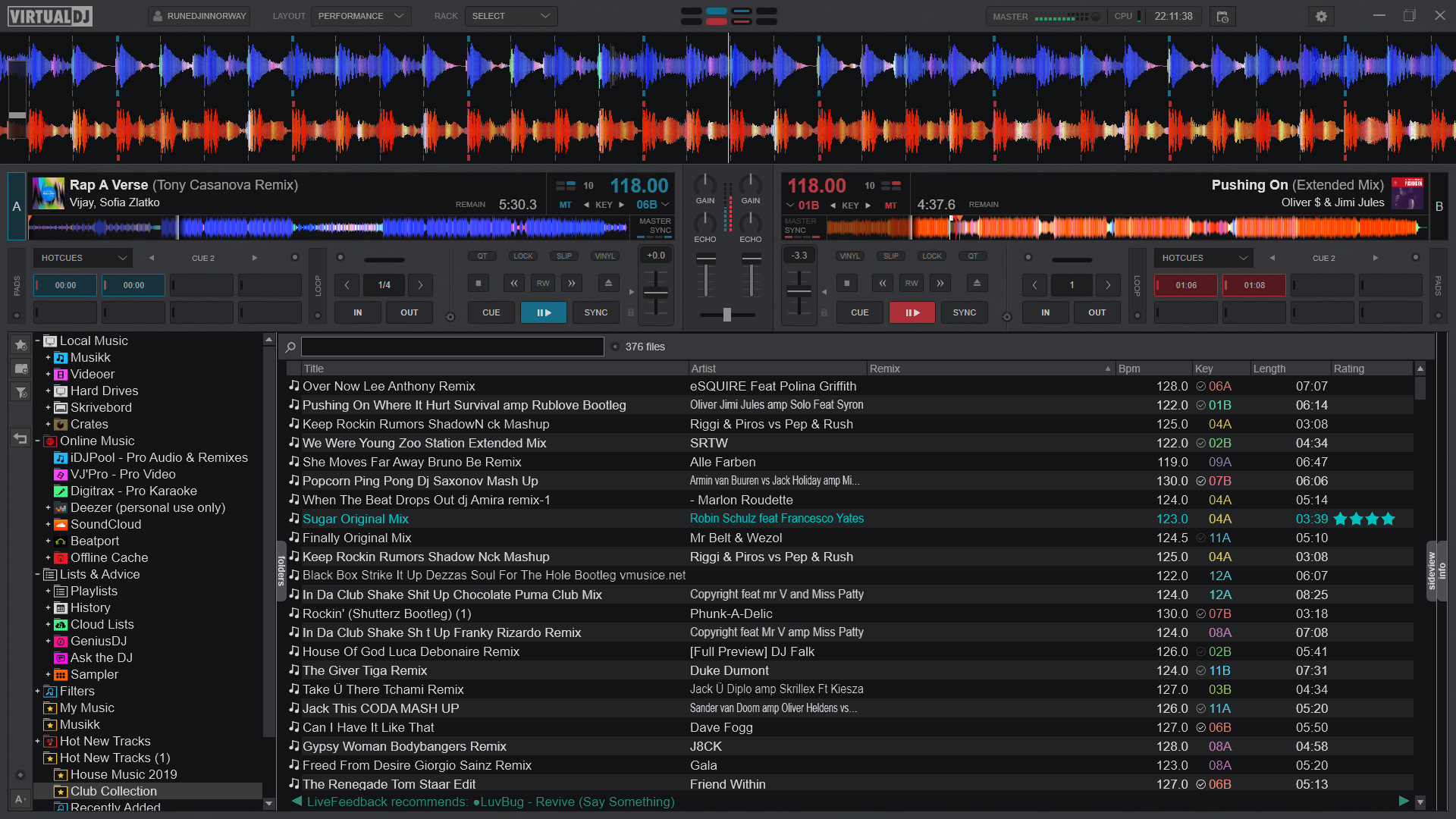Open VirtualDJ settings with the gear icon
The image size is (1456, 819).
[1321, 16]
